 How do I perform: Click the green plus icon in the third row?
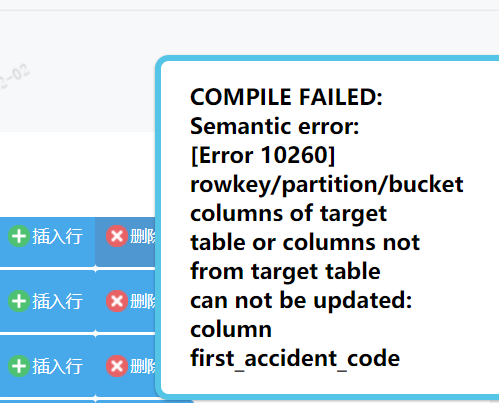[x=19, y=366]
